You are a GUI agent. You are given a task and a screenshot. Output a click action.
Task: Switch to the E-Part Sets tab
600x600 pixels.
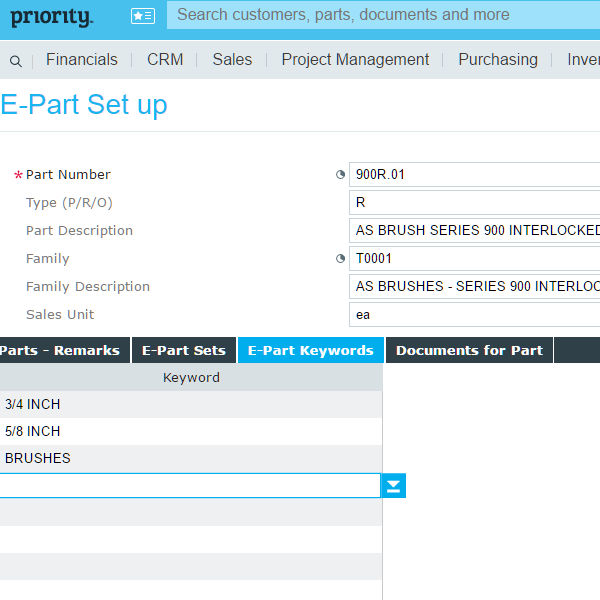pos(184,350)
